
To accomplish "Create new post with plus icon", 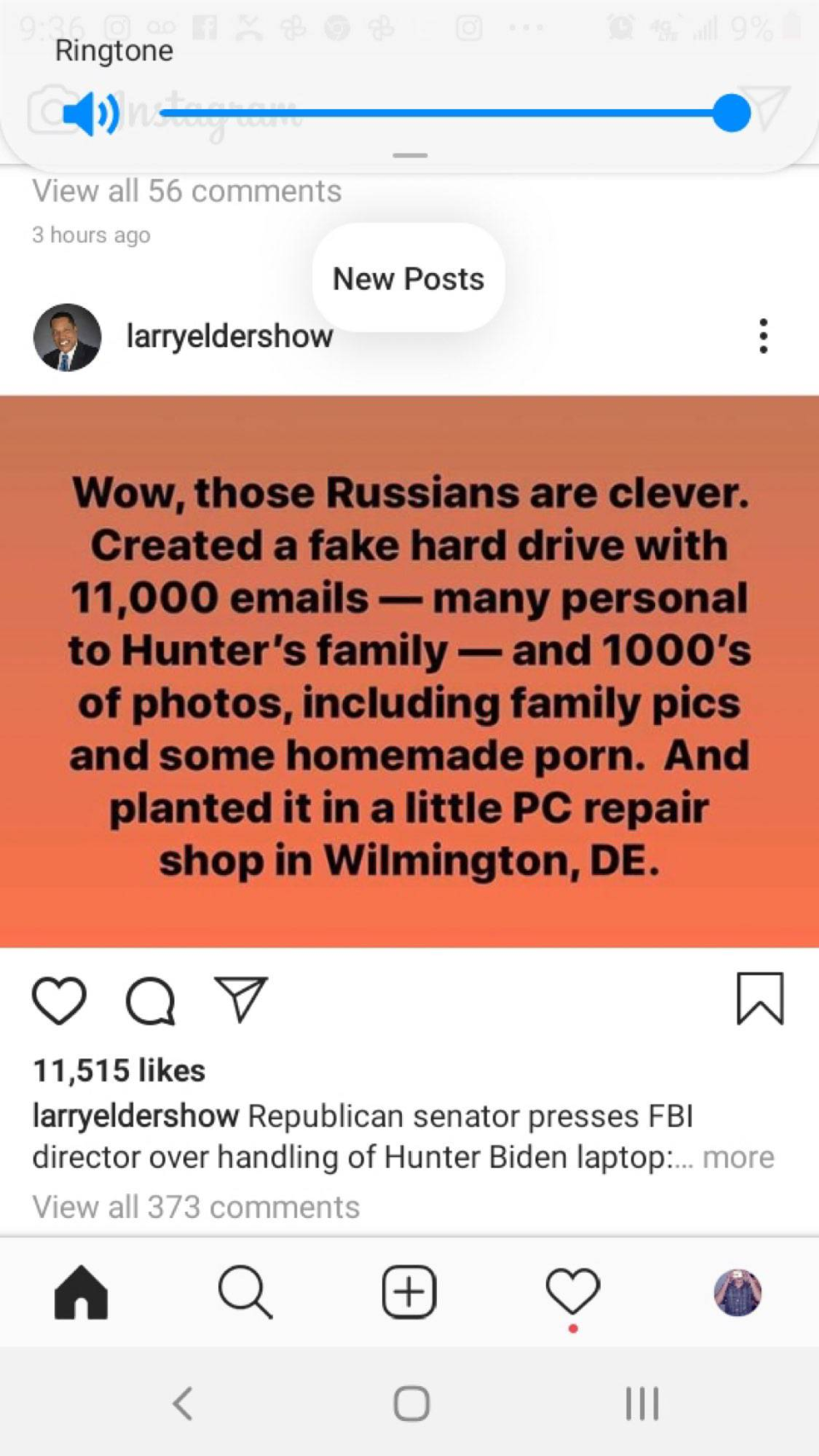I will click(409, 1292).
